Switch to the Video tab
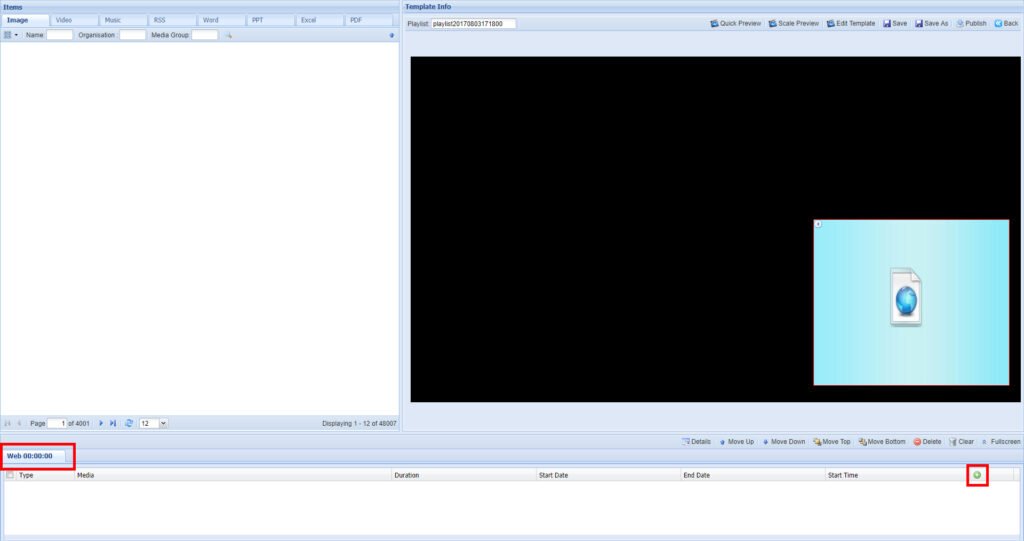Image resolution: width=1024 pixels, height=541 pixels. [x=64, y=20]
